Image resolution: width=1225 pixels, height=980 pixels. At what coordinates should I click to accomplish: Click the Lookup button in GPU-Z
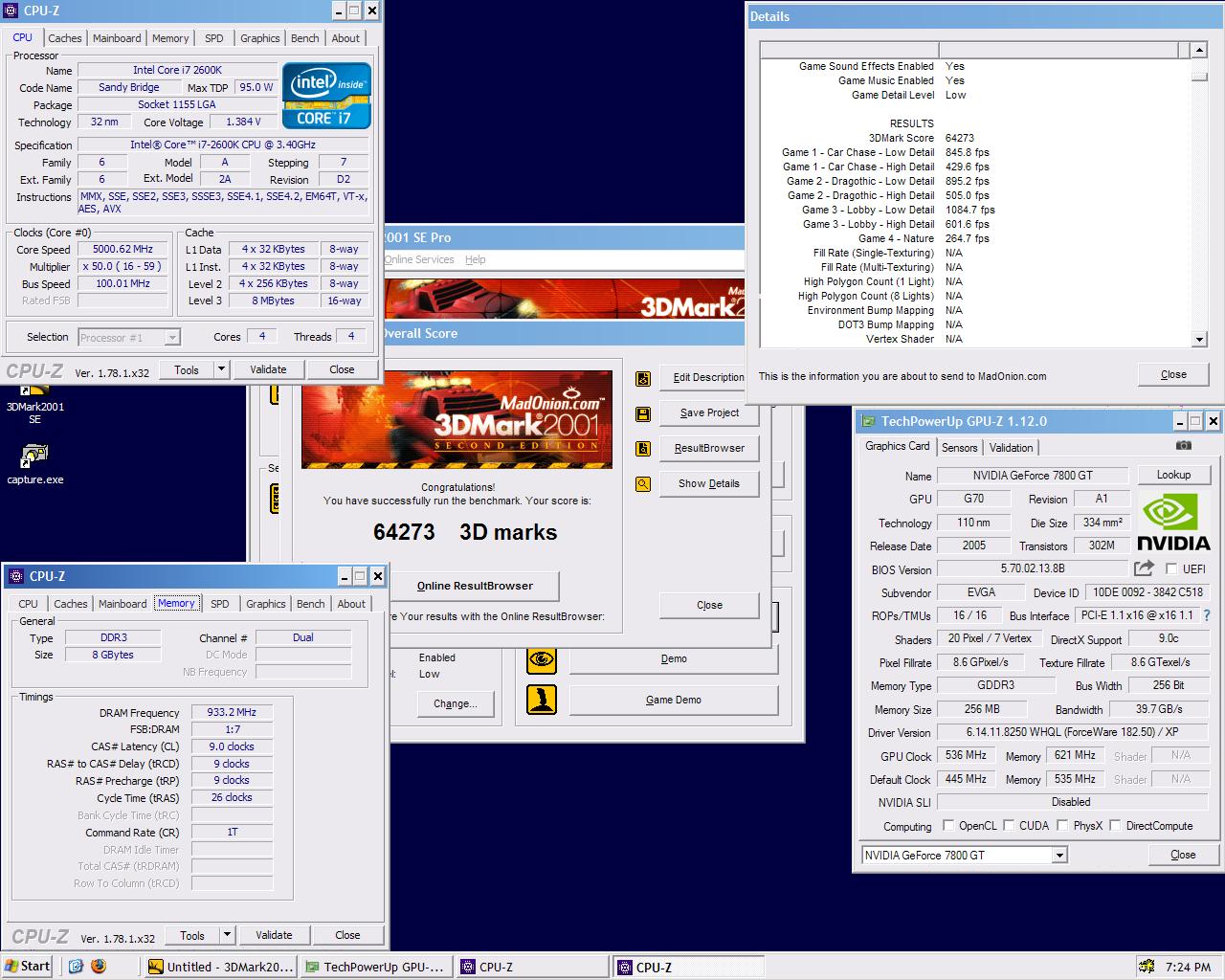(x=1173, y=475)
